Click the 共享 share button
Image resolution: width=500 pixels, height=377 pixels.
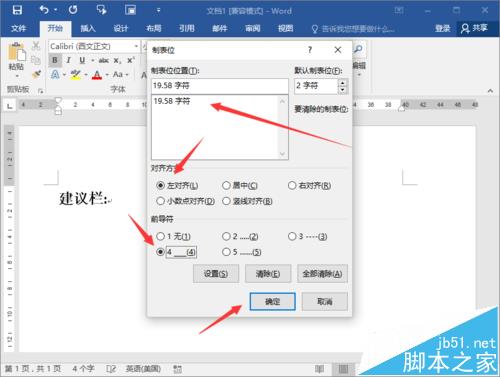coord(474,28)
